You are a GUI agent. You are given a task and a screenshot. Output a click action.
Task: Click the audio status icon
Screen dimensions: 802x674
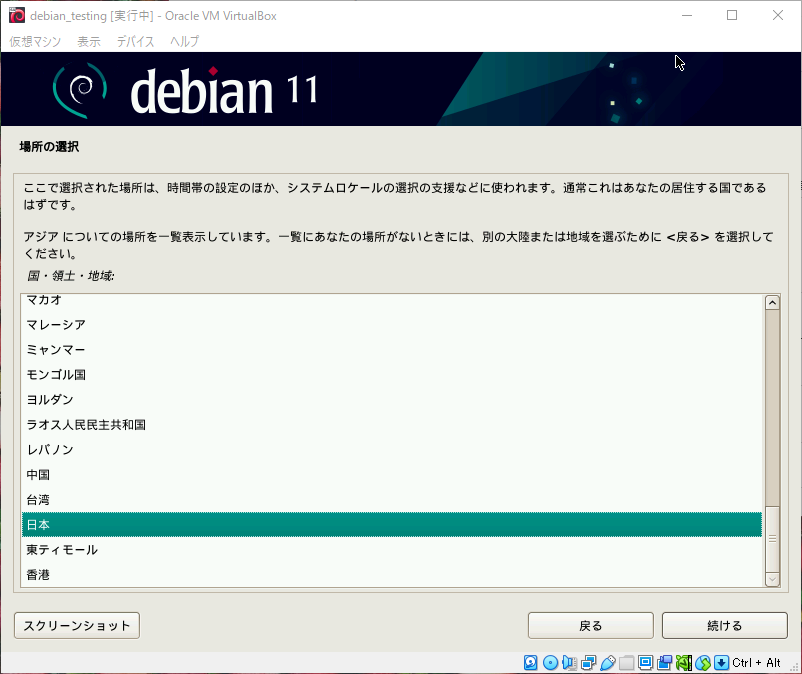click(x=569, y=663)
